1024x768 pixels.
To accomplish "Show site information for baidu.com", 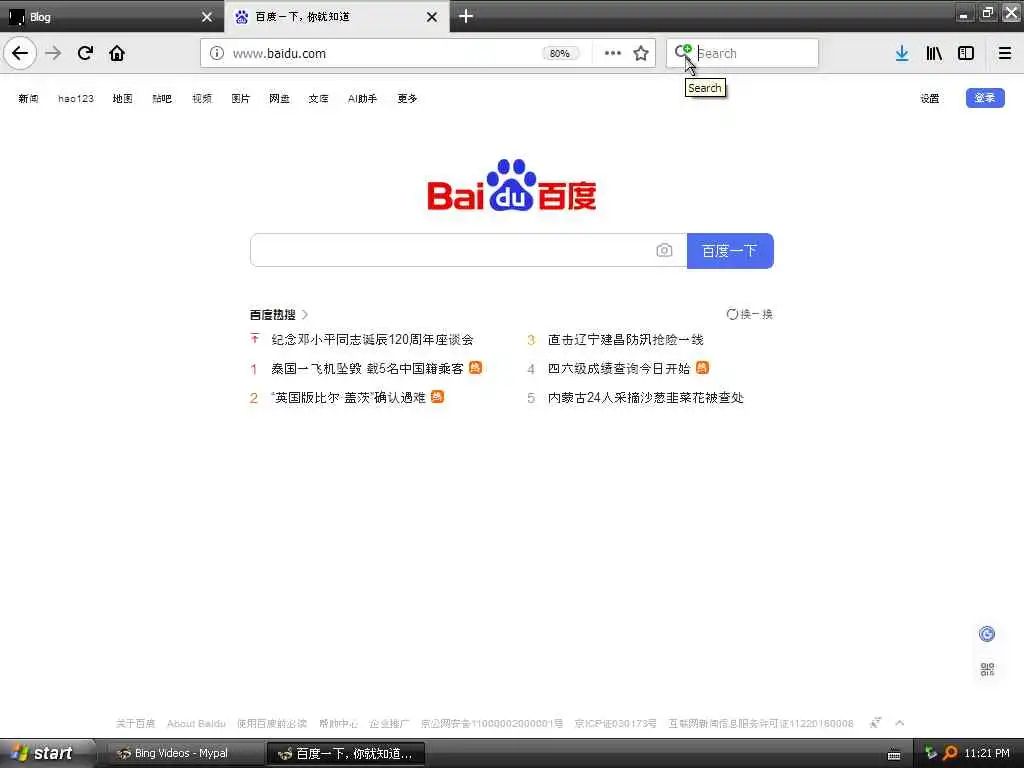I will point(216,54).
